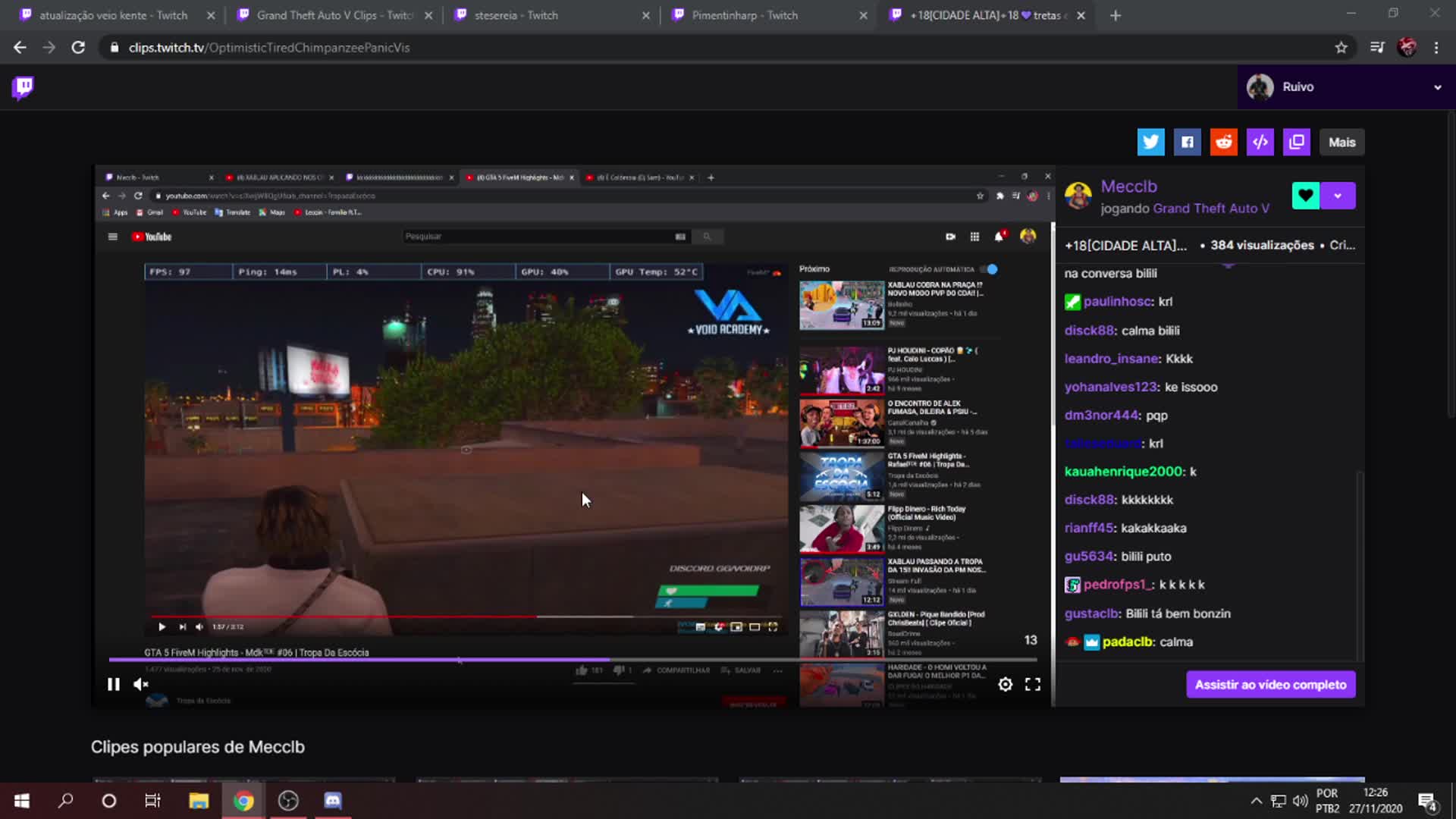This screenshot has width=1456, height=819.
Task: Expand dropdown next to follow heart
Action: pyautogui.click(x=1338, y=196)
